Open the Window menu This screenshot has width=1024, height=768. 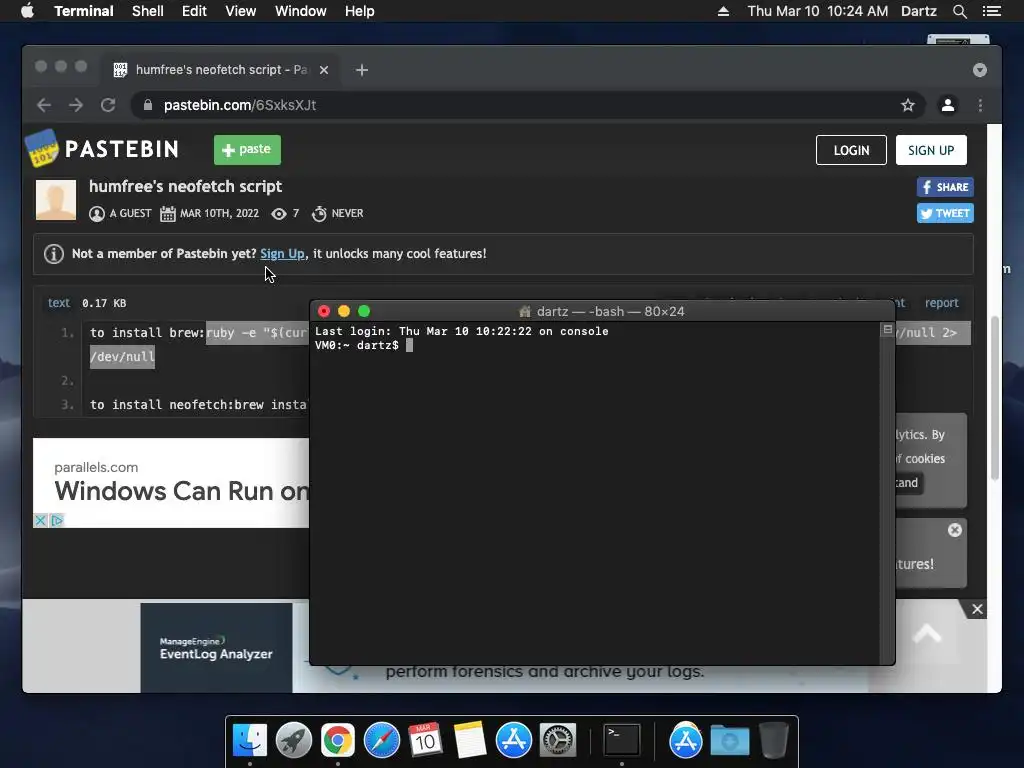click(300, 11)
